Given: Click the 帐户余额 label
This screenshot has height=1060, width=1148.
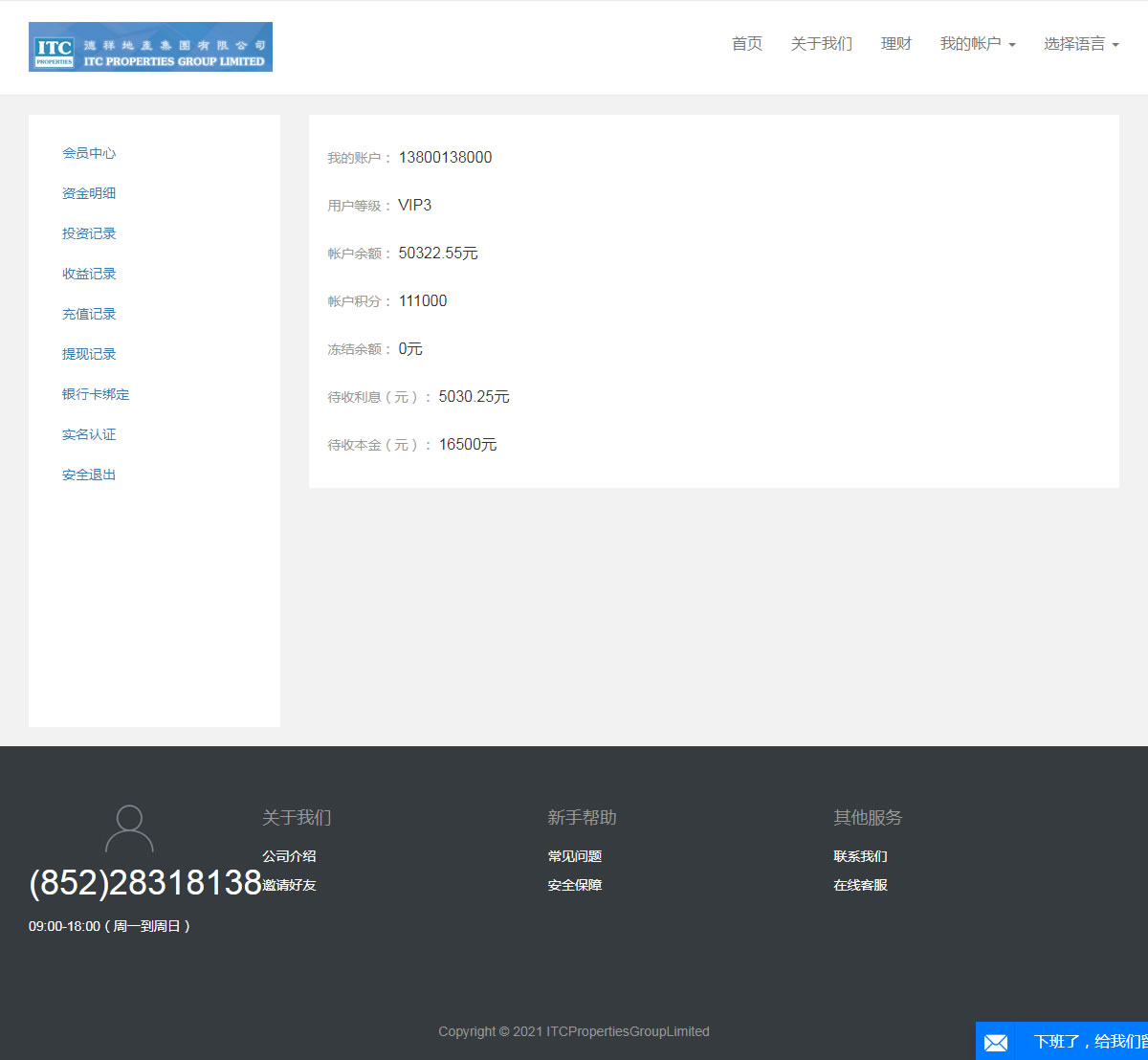Looking at the screenshot, I should pos(360,254).
